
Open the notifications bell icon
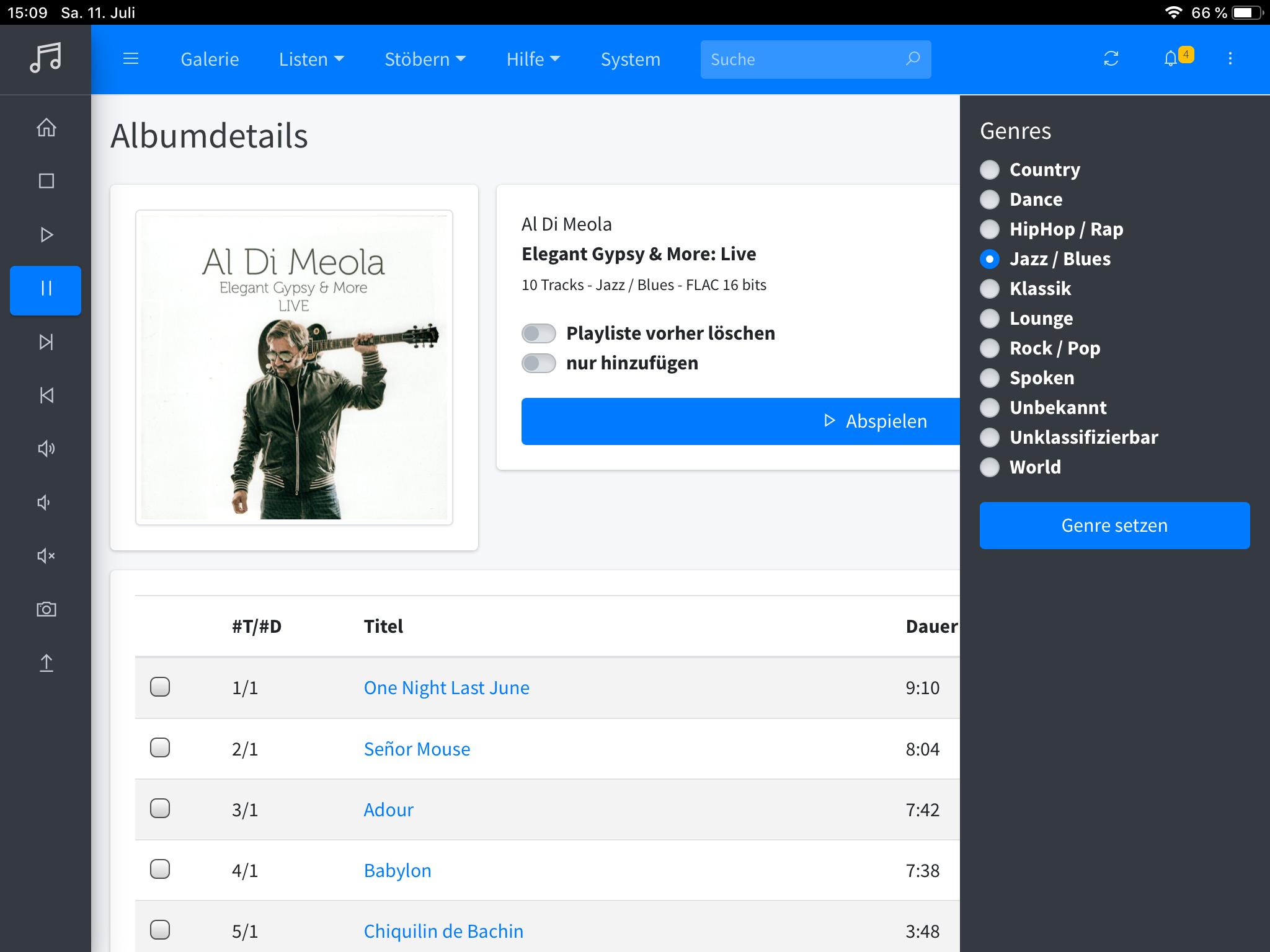click(x=1171, y=59)
